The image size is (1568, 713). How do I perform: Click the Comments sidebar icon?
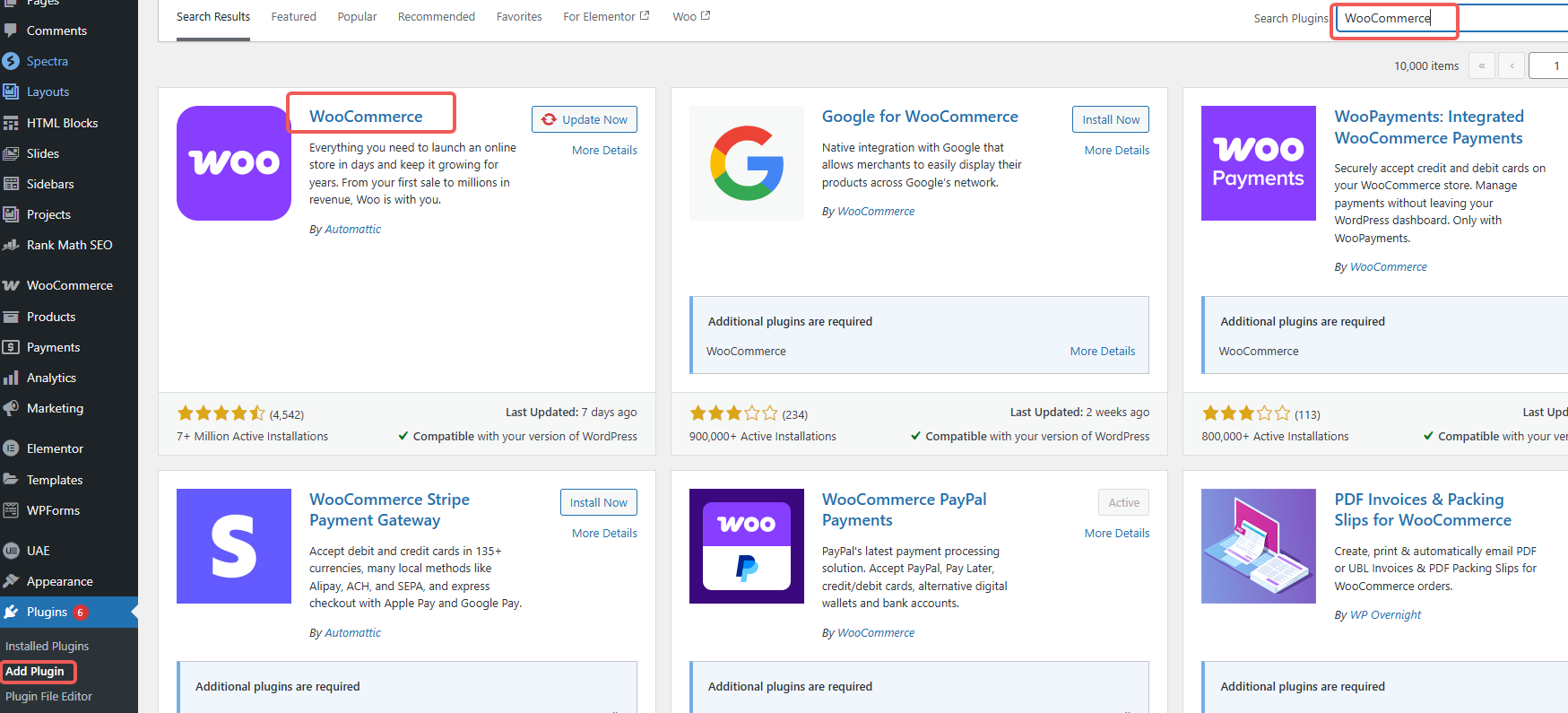pyautogui.click(x=11, y=30)
